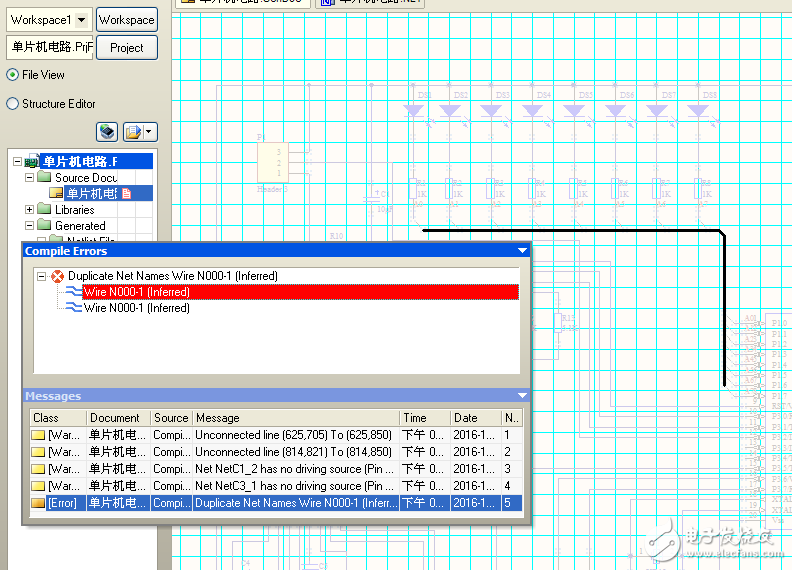
Task: Select LED DS1 symbol on schematic
Action: 414,111
